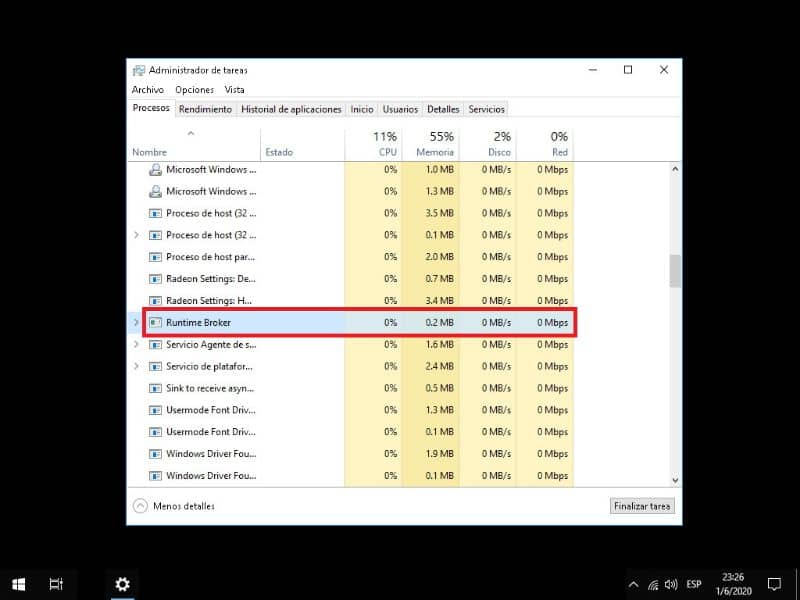Screen dimensions: 800x600
Task: Click the 2.4 MB memory value
Action: click(x=439, y=366)
